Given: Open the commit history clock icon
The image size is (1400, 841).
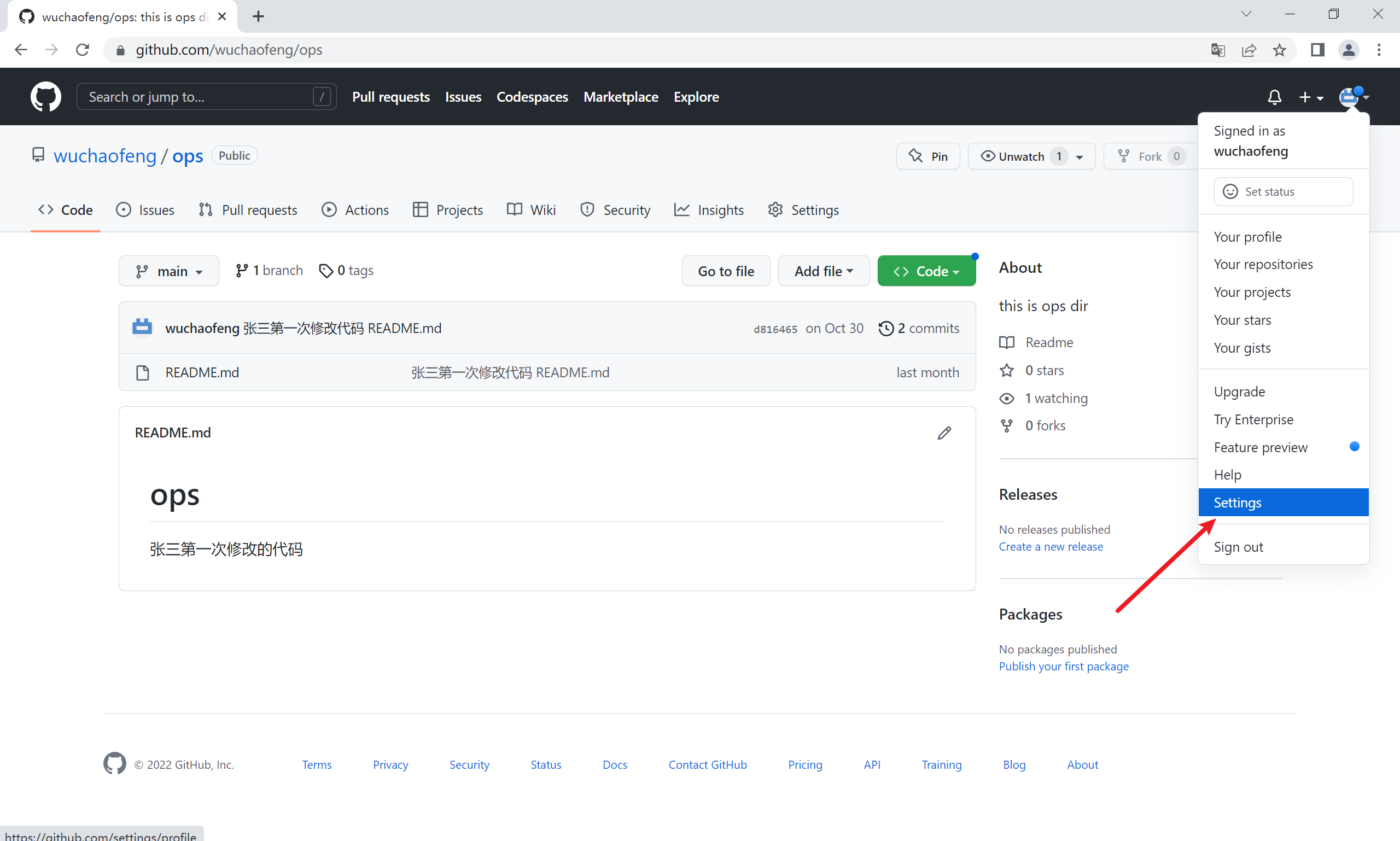Looking at the screenshot, I should tap(886, 329).
